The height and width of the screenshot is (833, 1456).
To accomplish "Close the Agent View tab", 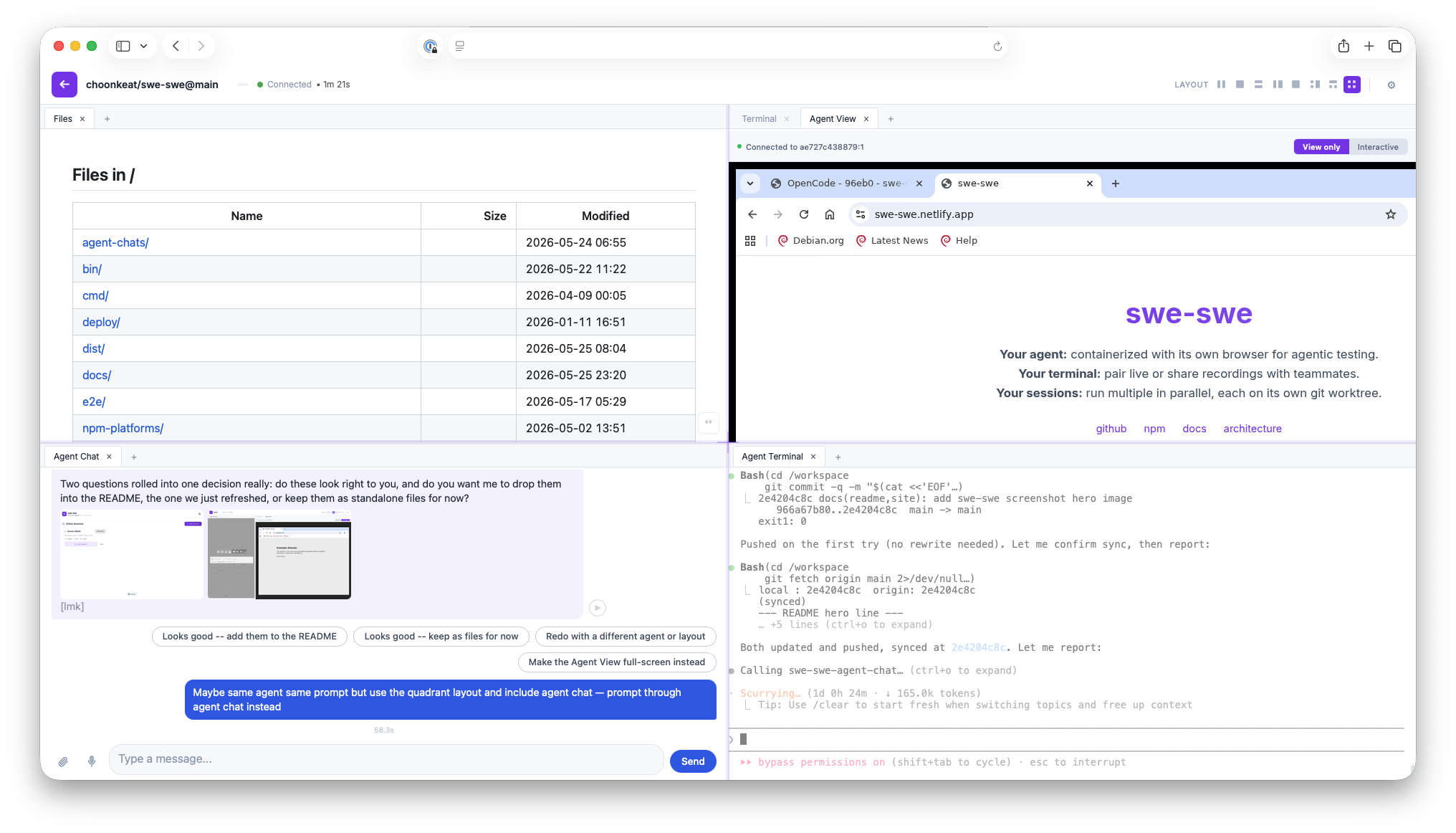I will (866, 119).
